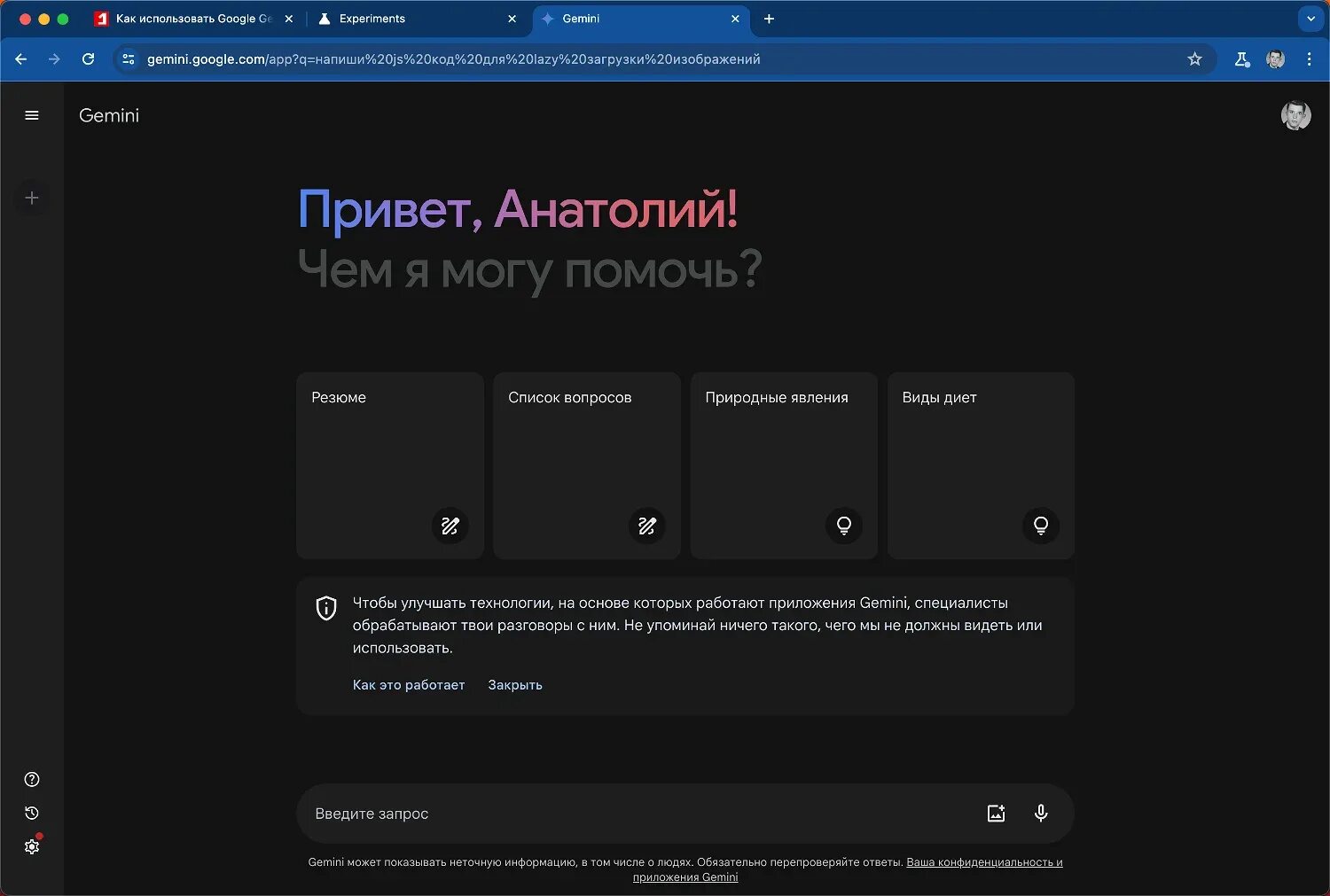Viewport: 1330px width, 896px height.
Task: Reload the page with refresh icon
Action: click(88, 59)
